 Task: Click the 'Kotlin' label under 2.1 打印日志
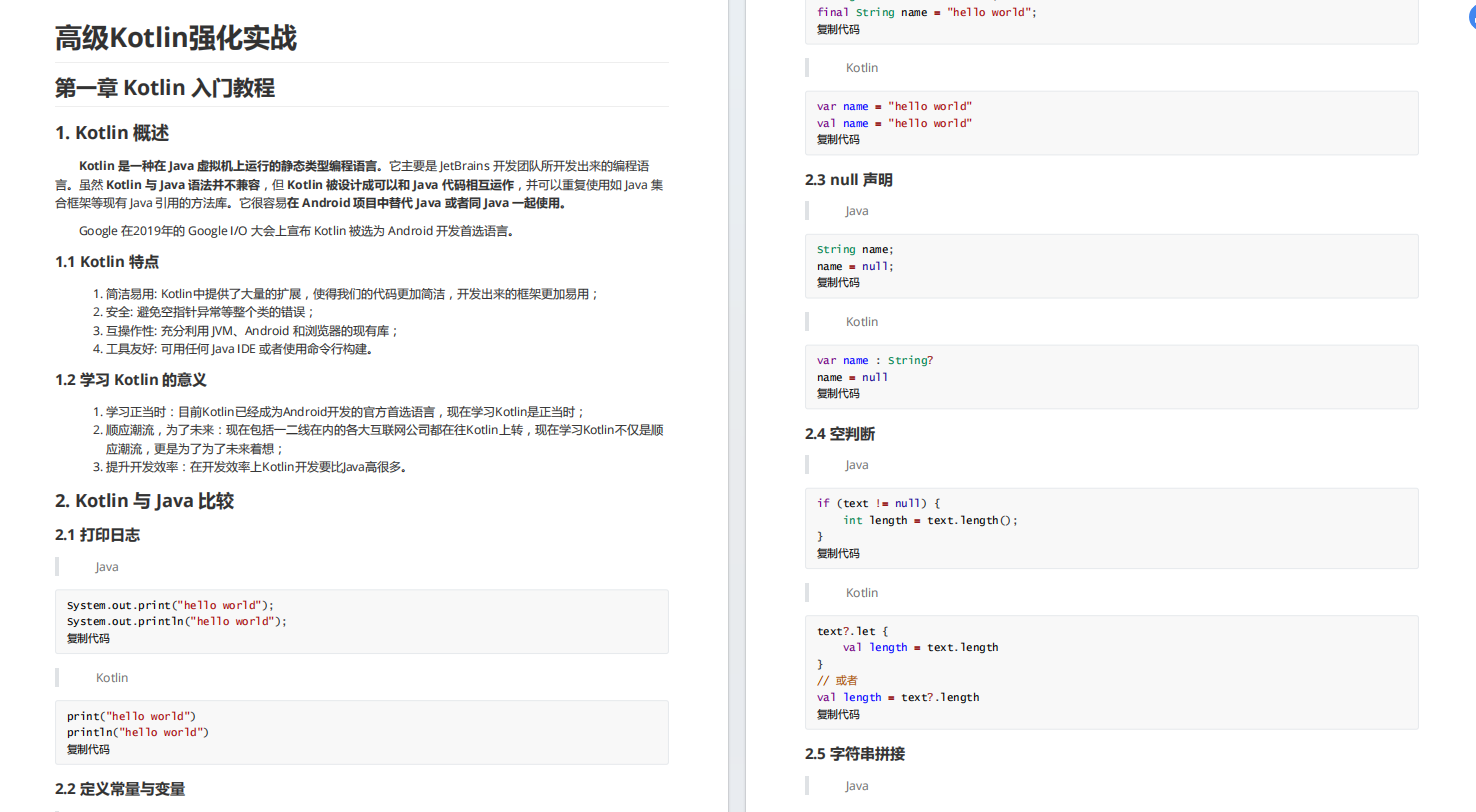(x=112, y=677)
